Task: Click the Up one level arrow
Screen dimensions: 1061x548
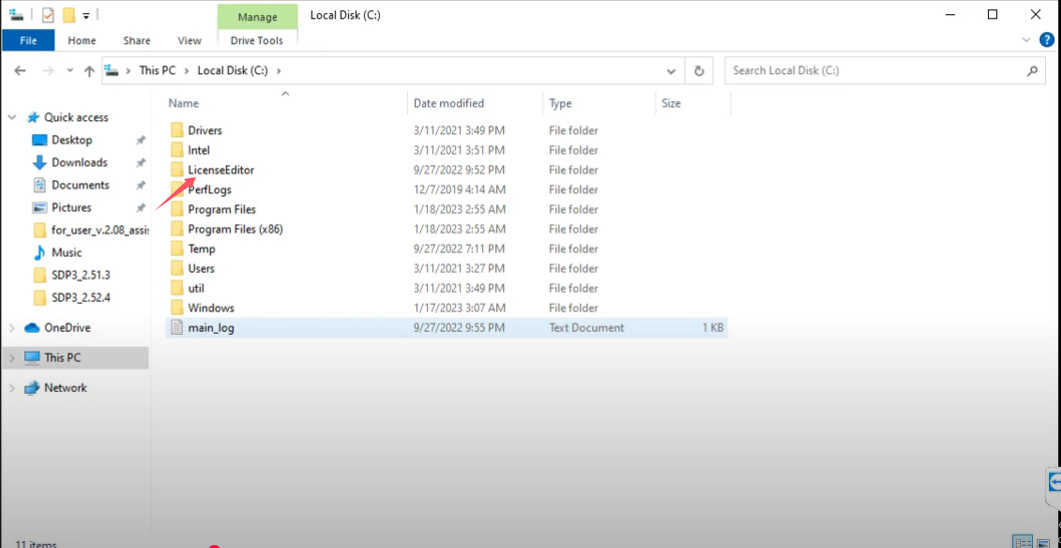Action: [89, 70]
